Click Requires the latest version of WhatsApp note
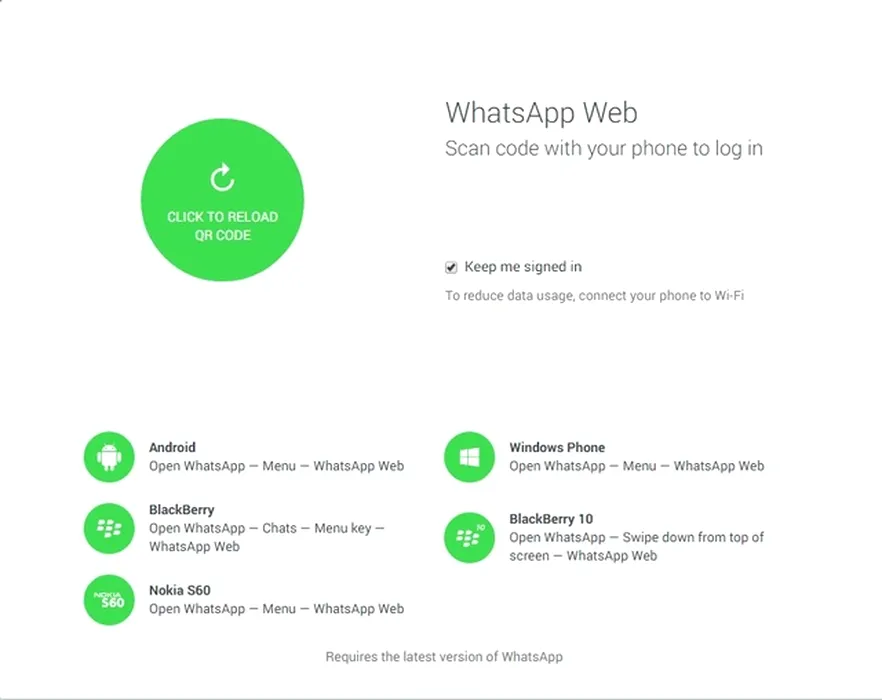 (444, 657)
